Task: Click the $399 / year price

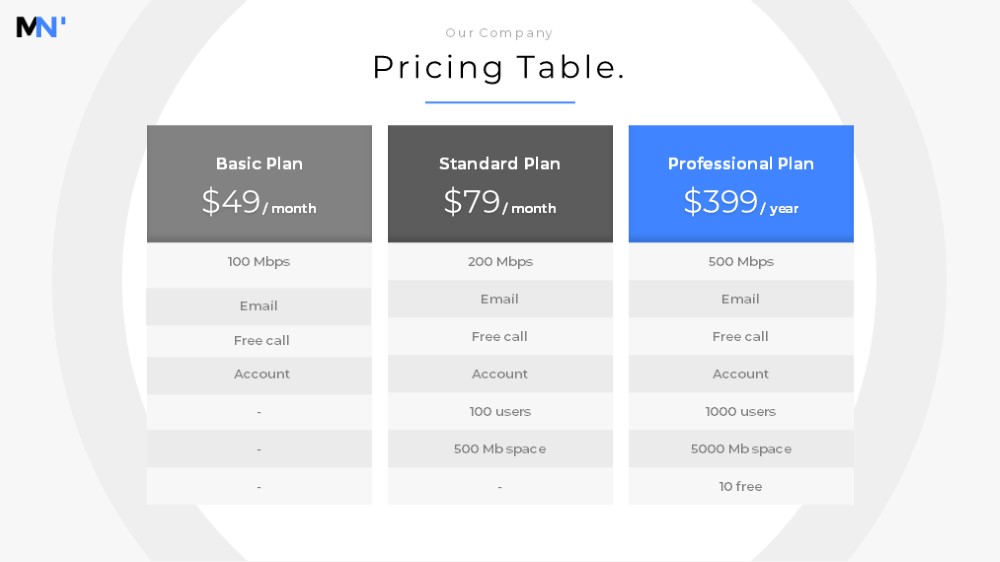Action: (x=741, y=202)
